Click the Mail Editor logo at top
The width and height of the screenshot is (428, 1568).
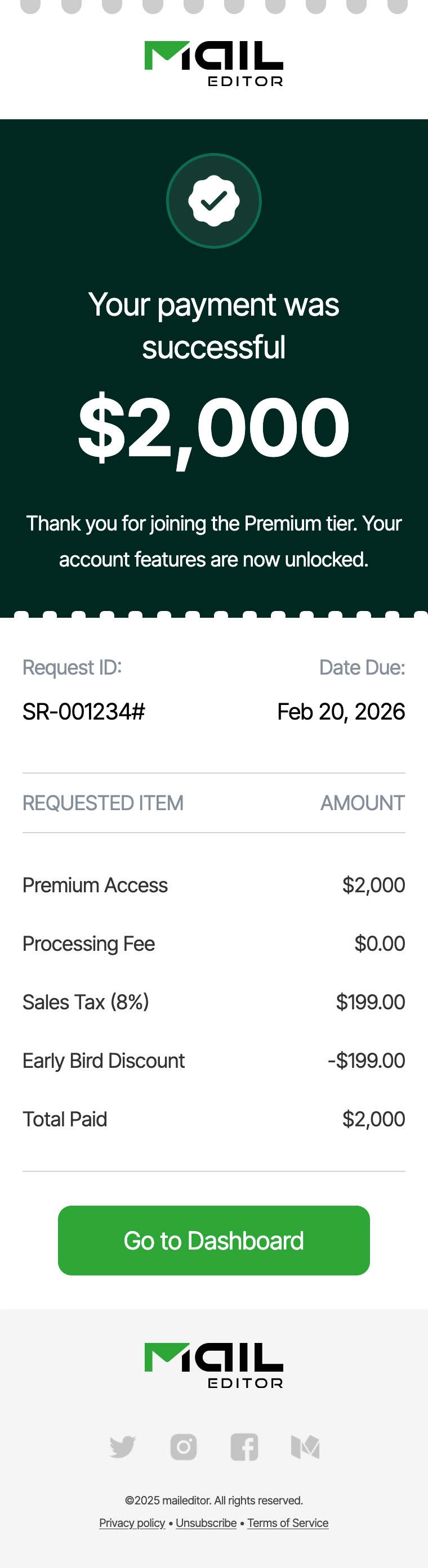pyautogui.click(x=214, y=64)
